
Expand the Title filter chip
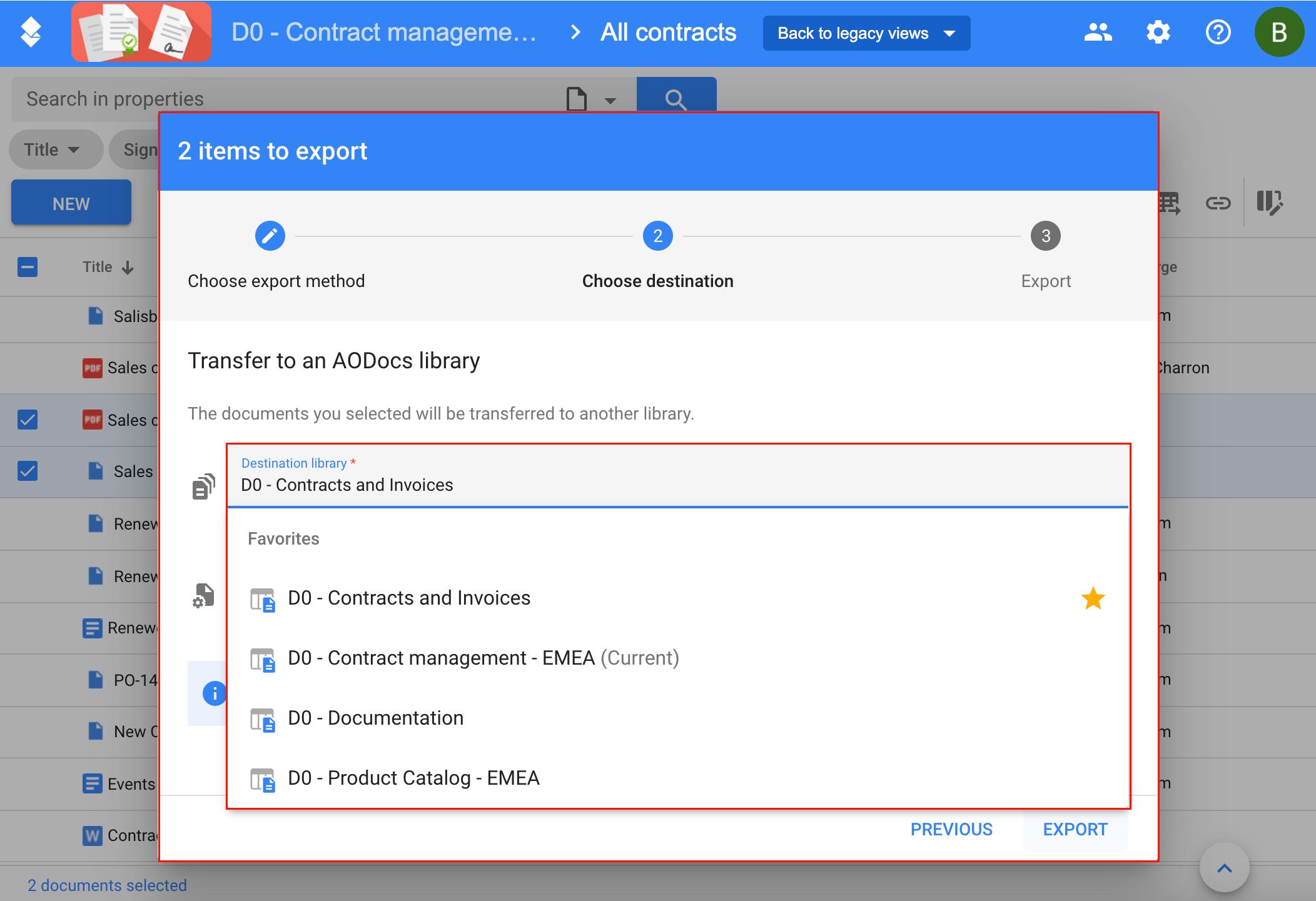coord(55,149)
